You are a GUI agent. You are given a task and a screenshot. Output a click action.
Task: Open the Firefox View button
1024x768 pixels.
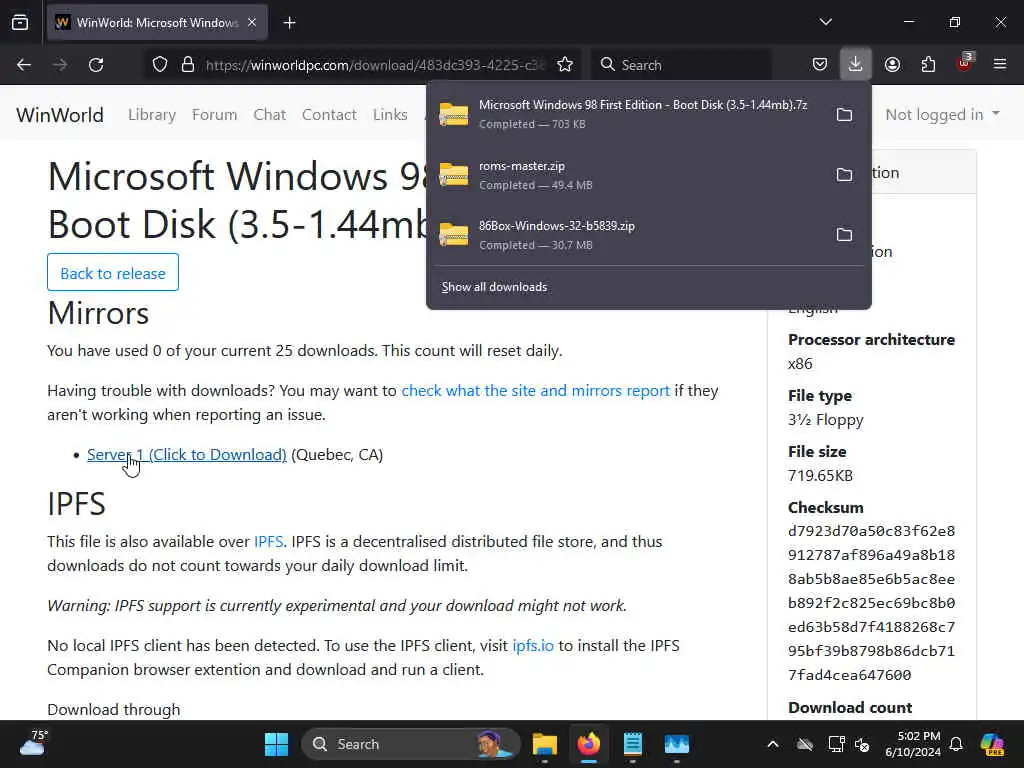coord(20,23)
